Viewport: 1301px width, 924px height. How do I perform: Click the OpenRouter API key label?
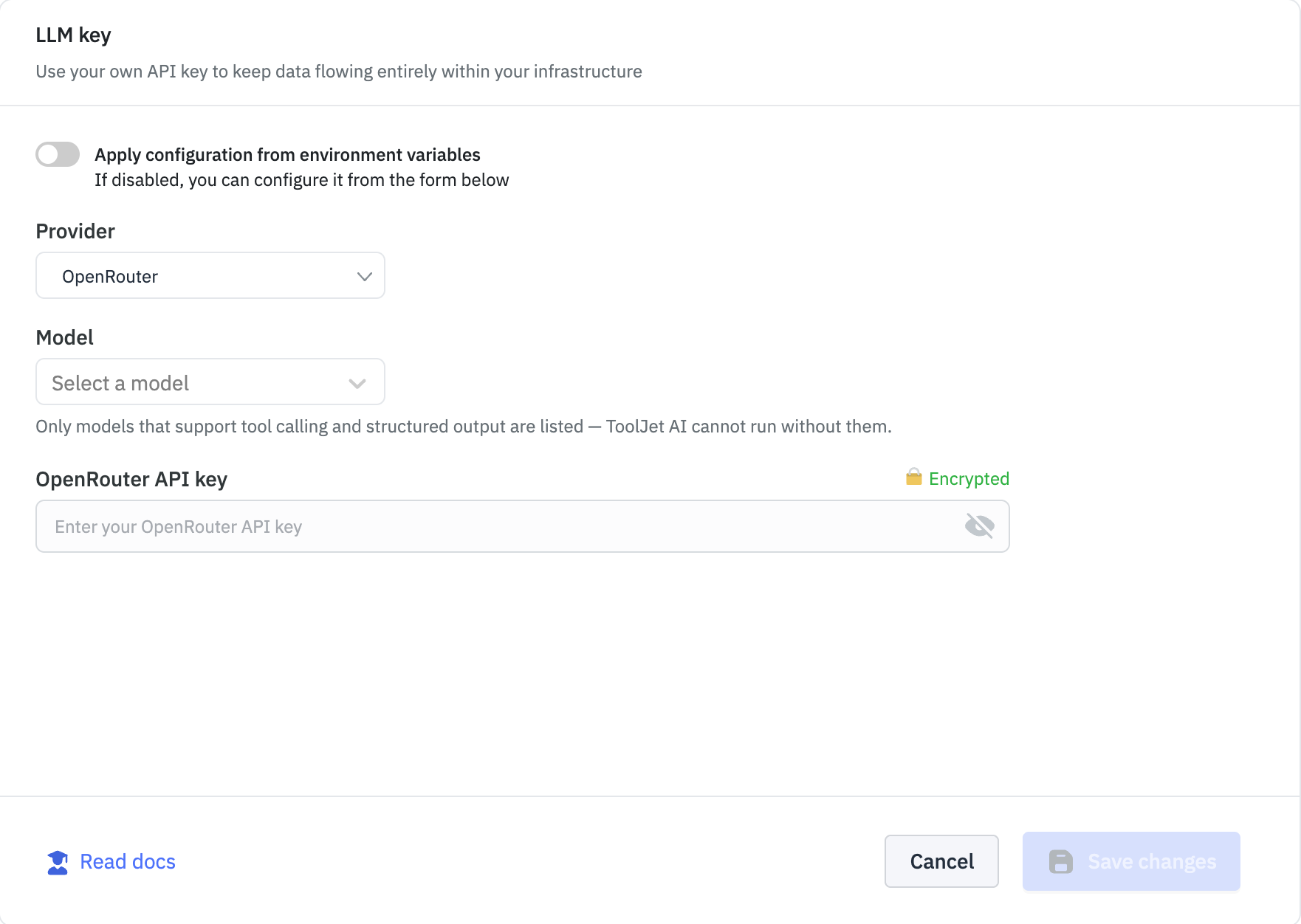point(131,480)
